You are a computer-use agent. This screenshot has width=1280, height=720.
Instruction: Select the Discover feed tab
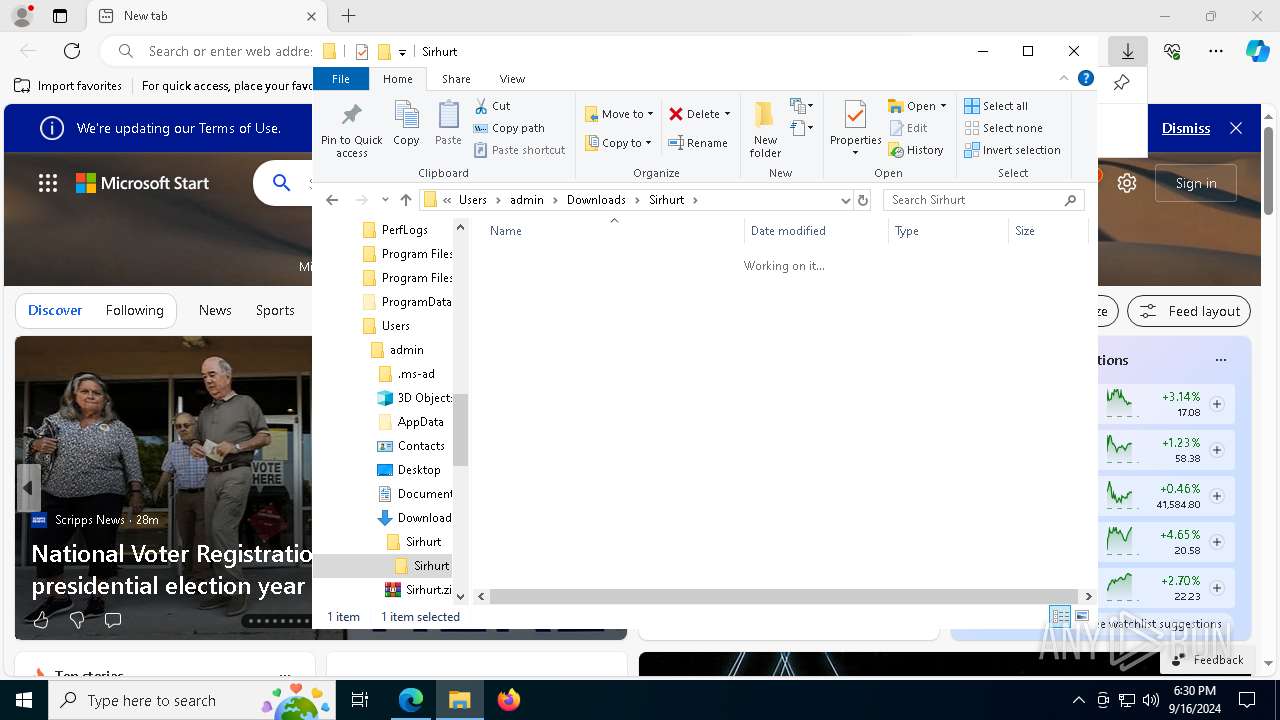(55, 311)
